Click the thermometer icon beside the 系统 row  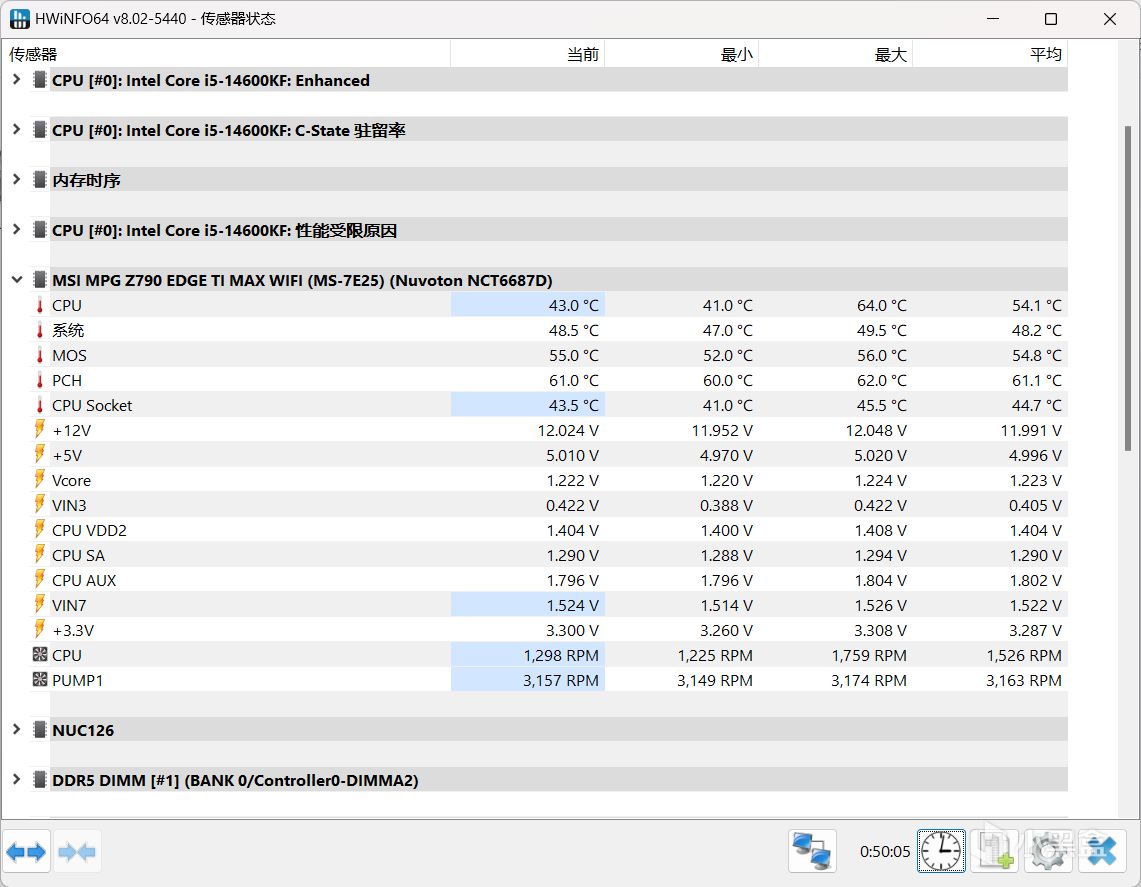40,330
